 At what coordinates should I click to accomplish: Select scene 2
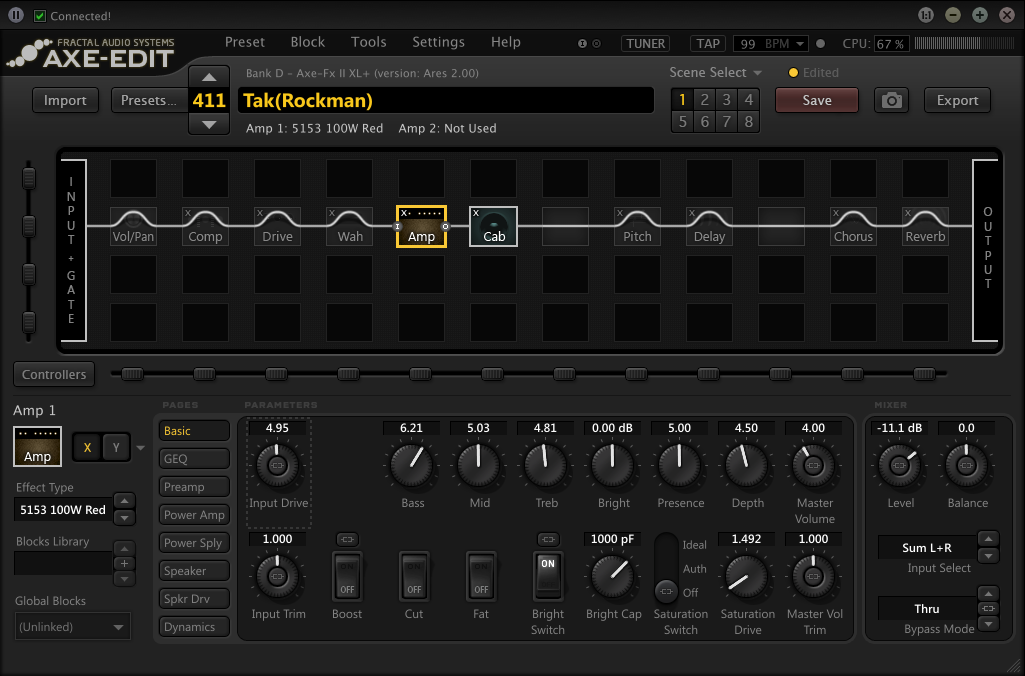[x=705, y=100]
